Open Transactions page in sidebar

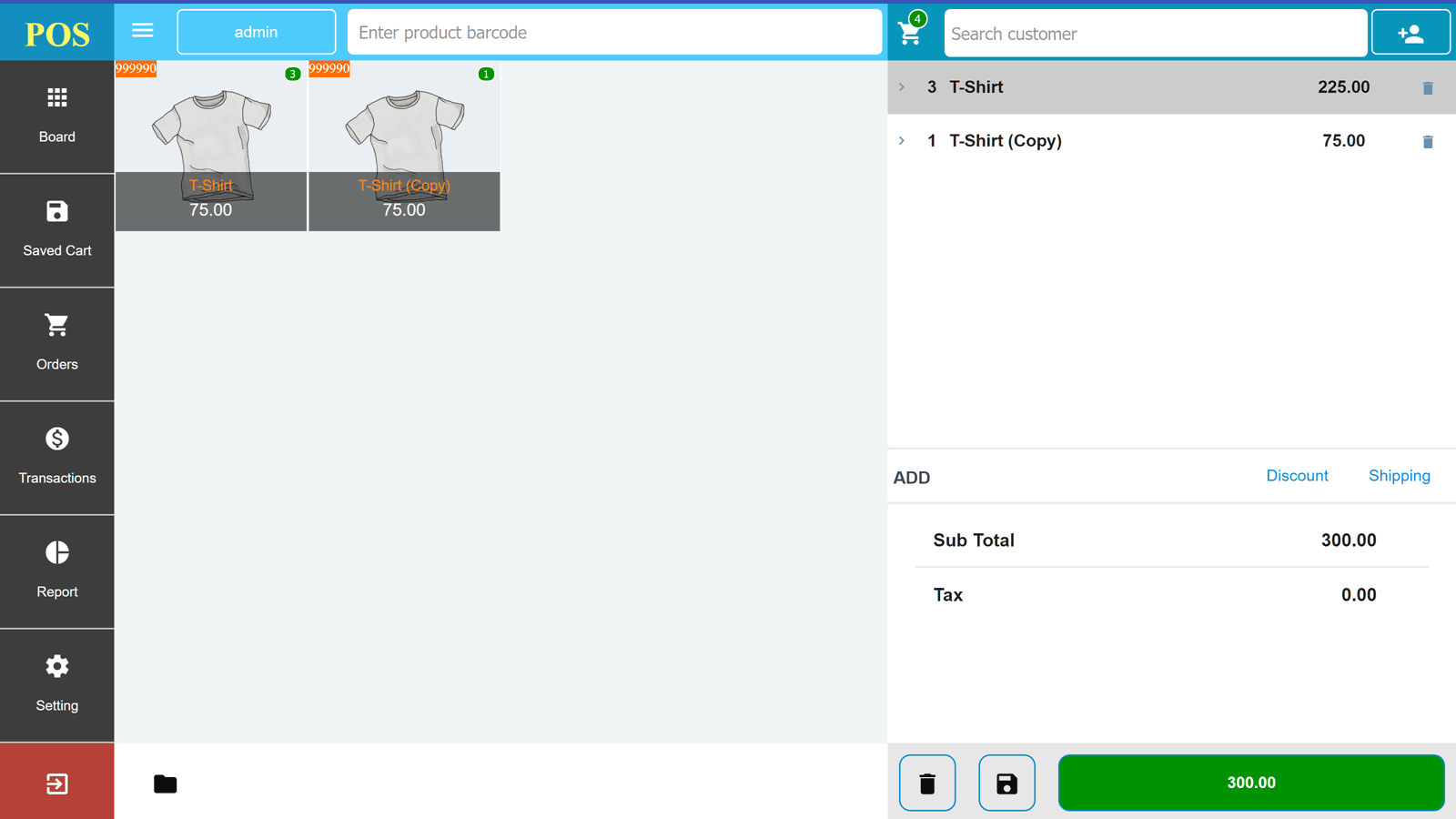pos(56,458)
